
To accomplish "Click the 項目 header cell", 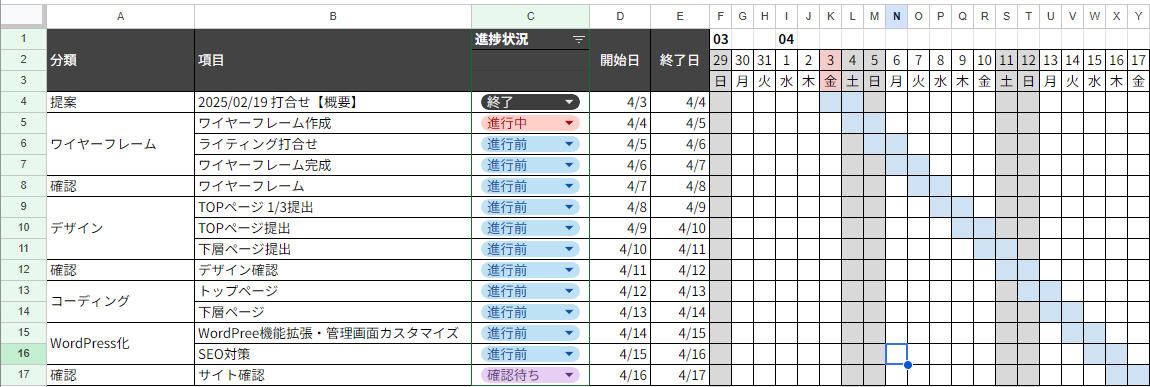I will click(x=333, y=60).
